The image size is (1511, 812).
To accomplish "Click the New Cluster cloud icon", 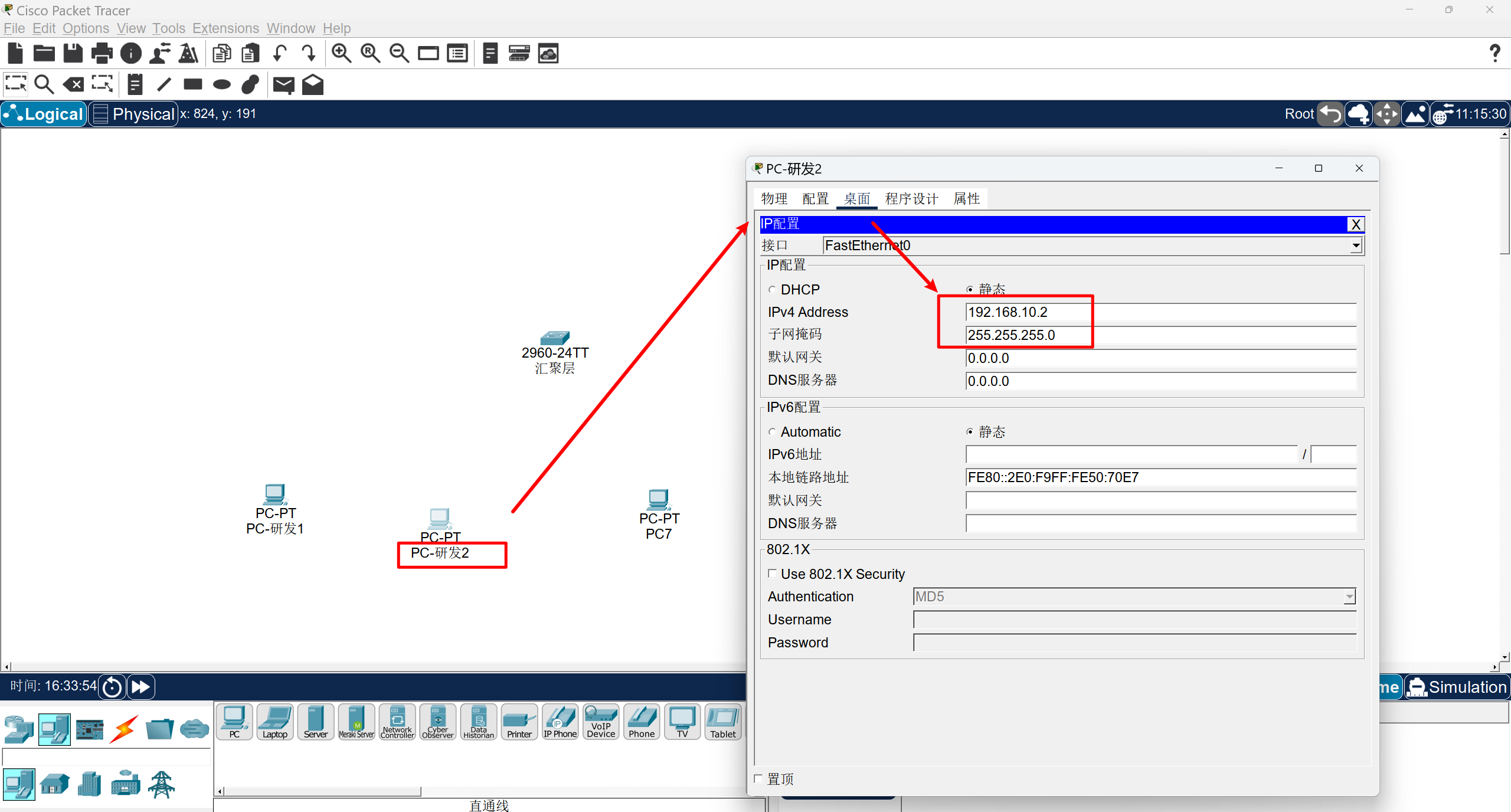I will click(1358, 114).
